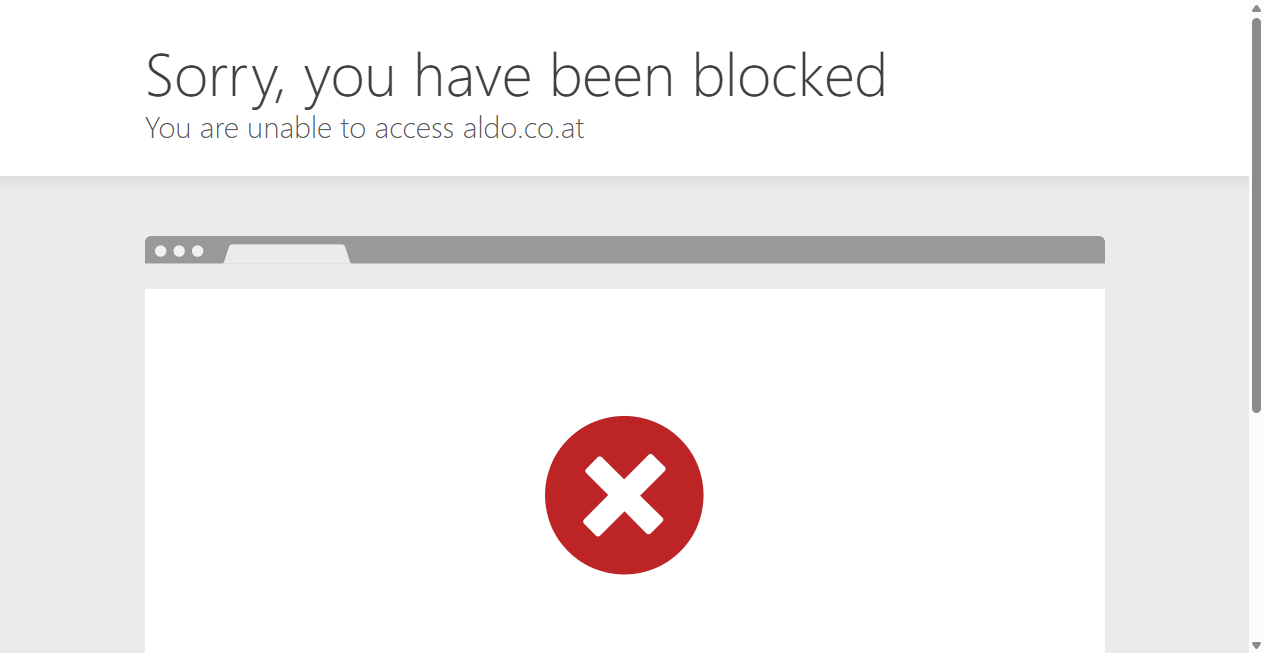
Task: Click the light address strip under grey bar
Action: [625, 277]
